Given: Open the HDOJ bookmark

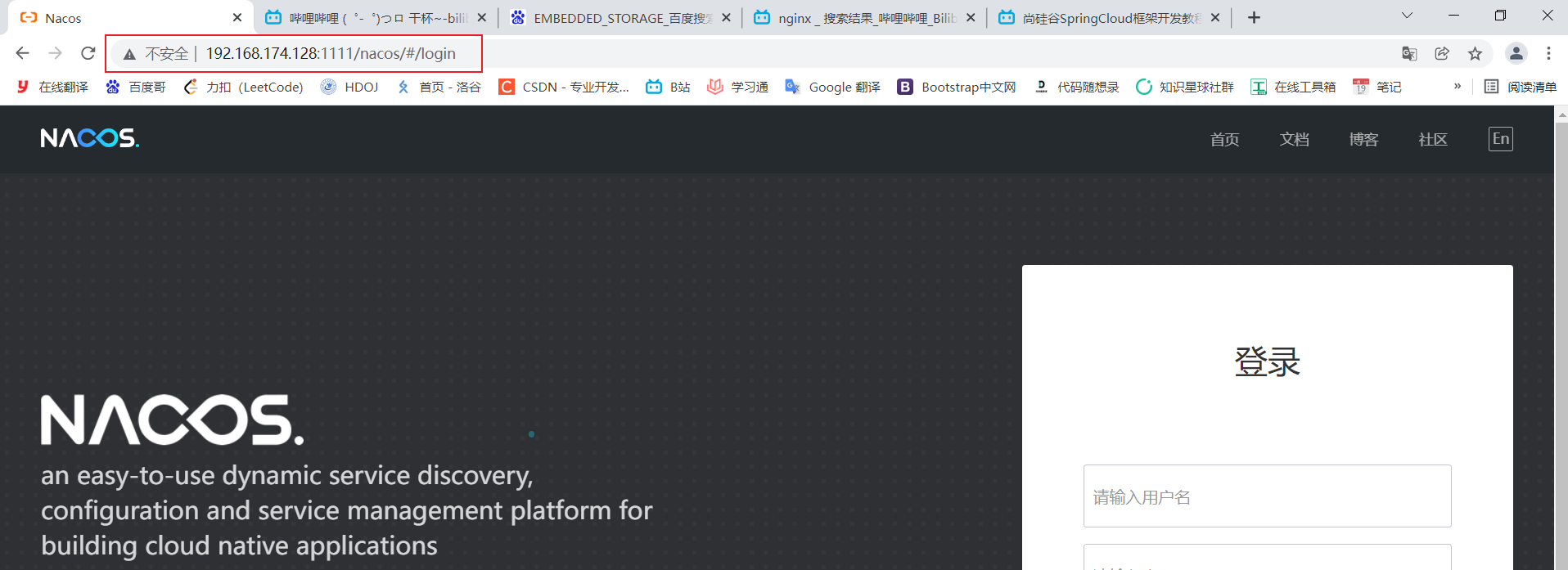Looking at the screenshot, I should pyautogui.click(x=349, y=87).
